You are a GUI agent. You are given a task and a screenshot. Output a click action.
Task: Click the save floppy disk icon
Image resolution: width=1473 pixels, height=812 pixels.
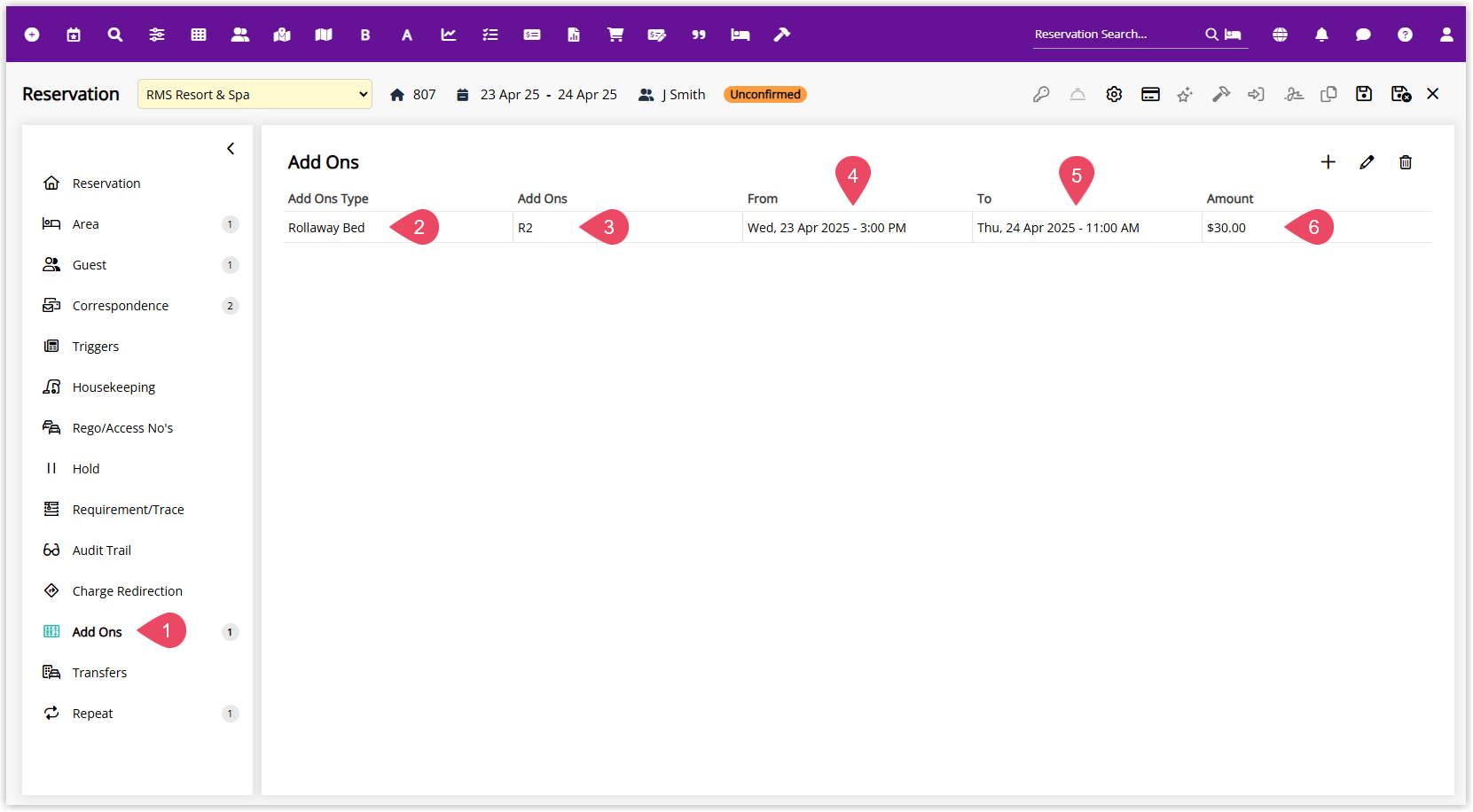[1364, 94]
